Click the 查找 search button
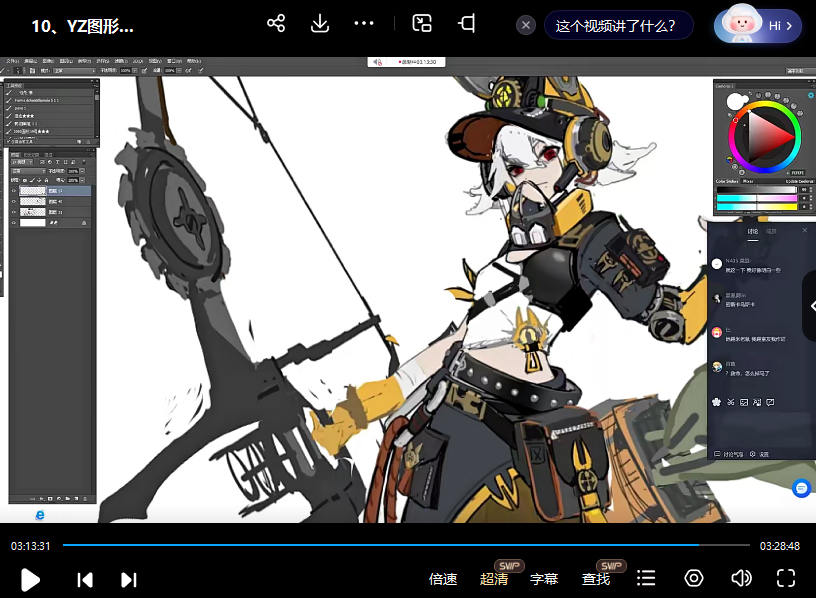This screenshot has height=598, width=816. click(596, 579)
